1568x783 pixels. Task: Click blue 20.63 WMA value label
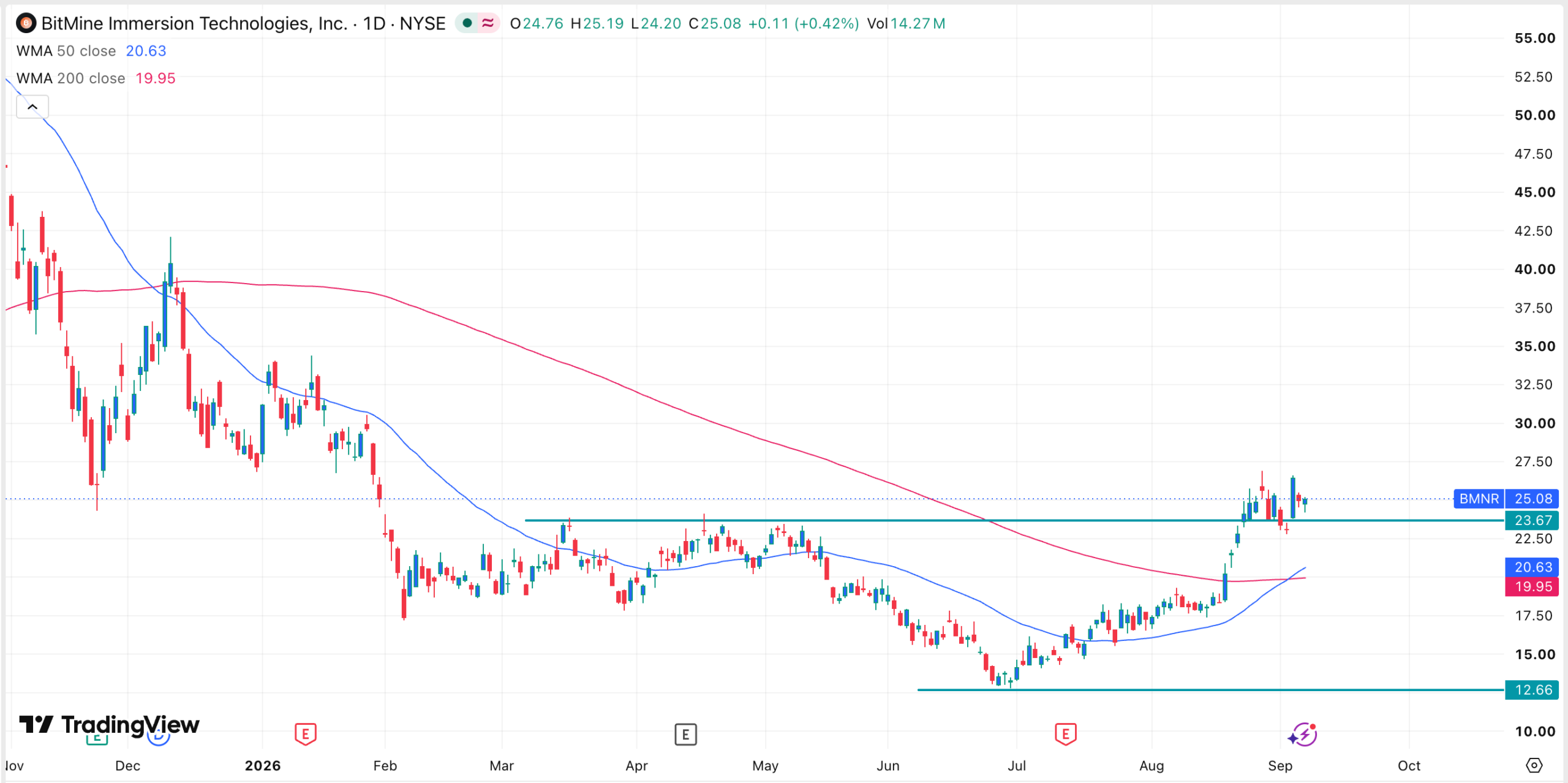[x=1532, y=567]
